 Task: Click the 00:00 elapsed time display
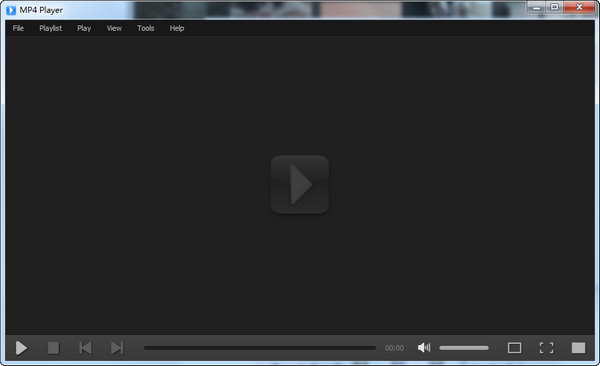pyautogui.click(x=394, y=348)
